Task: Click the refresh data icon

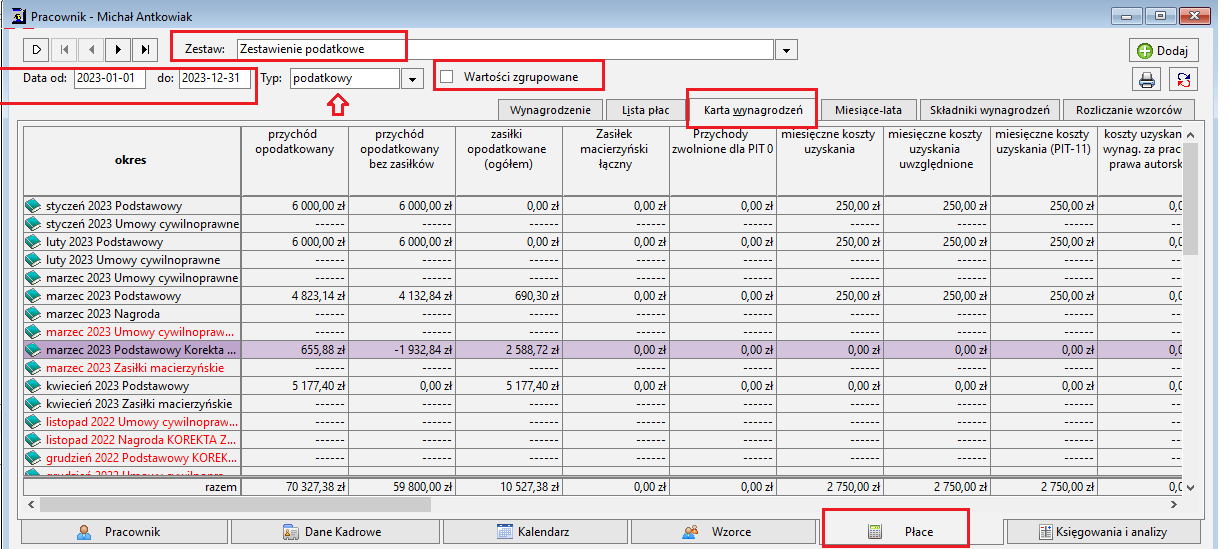Action: coord(1185,80)
